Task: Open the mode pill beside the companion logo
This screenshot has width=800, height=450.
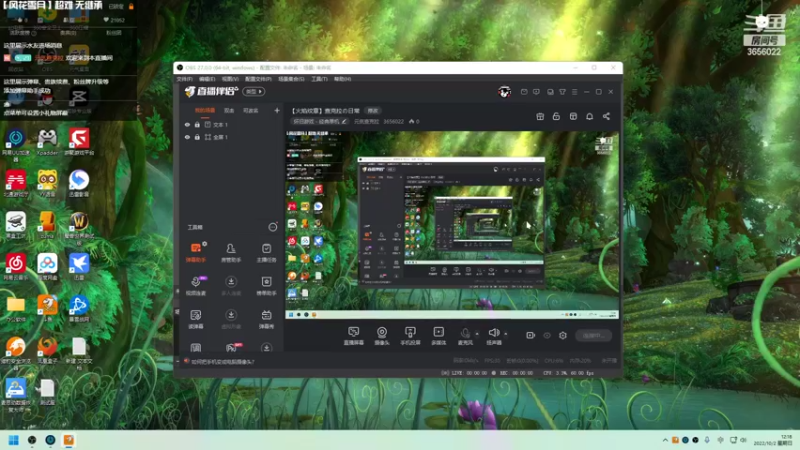Action: click(254, 91)
